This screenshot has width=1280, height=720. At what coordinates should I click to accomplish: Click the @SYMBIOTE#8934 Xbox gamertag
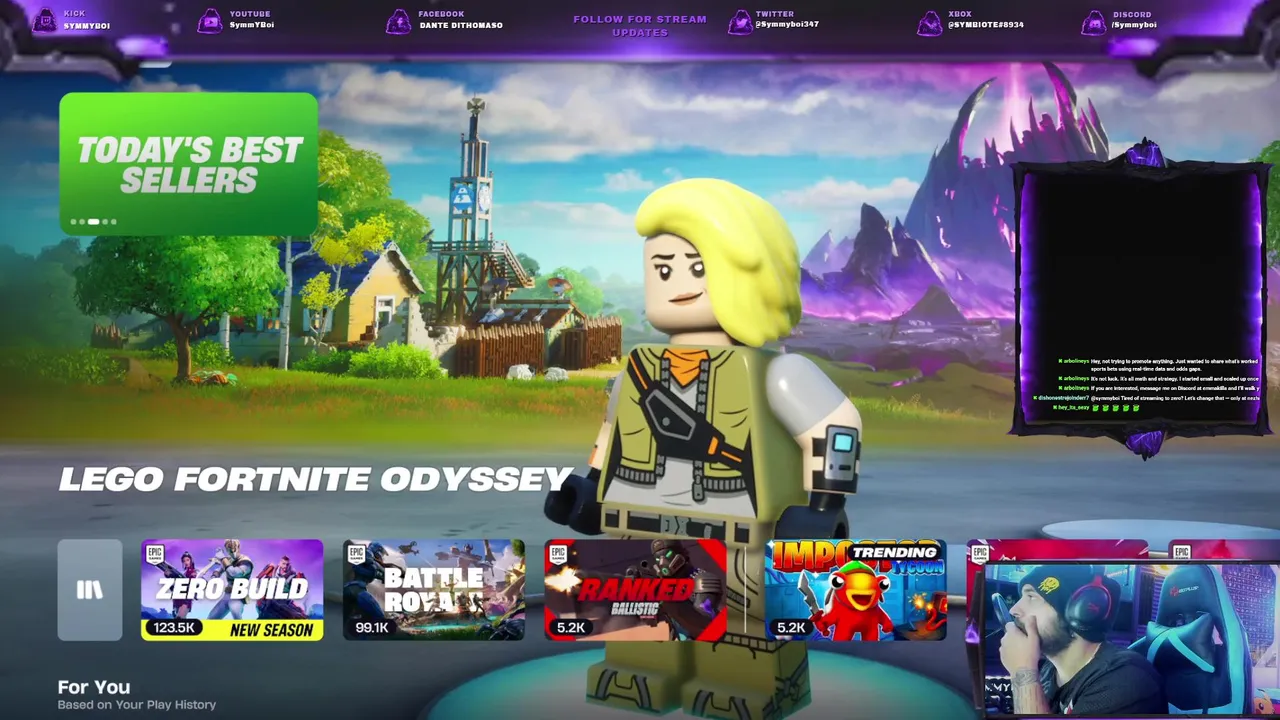click(x=986, y=25)
